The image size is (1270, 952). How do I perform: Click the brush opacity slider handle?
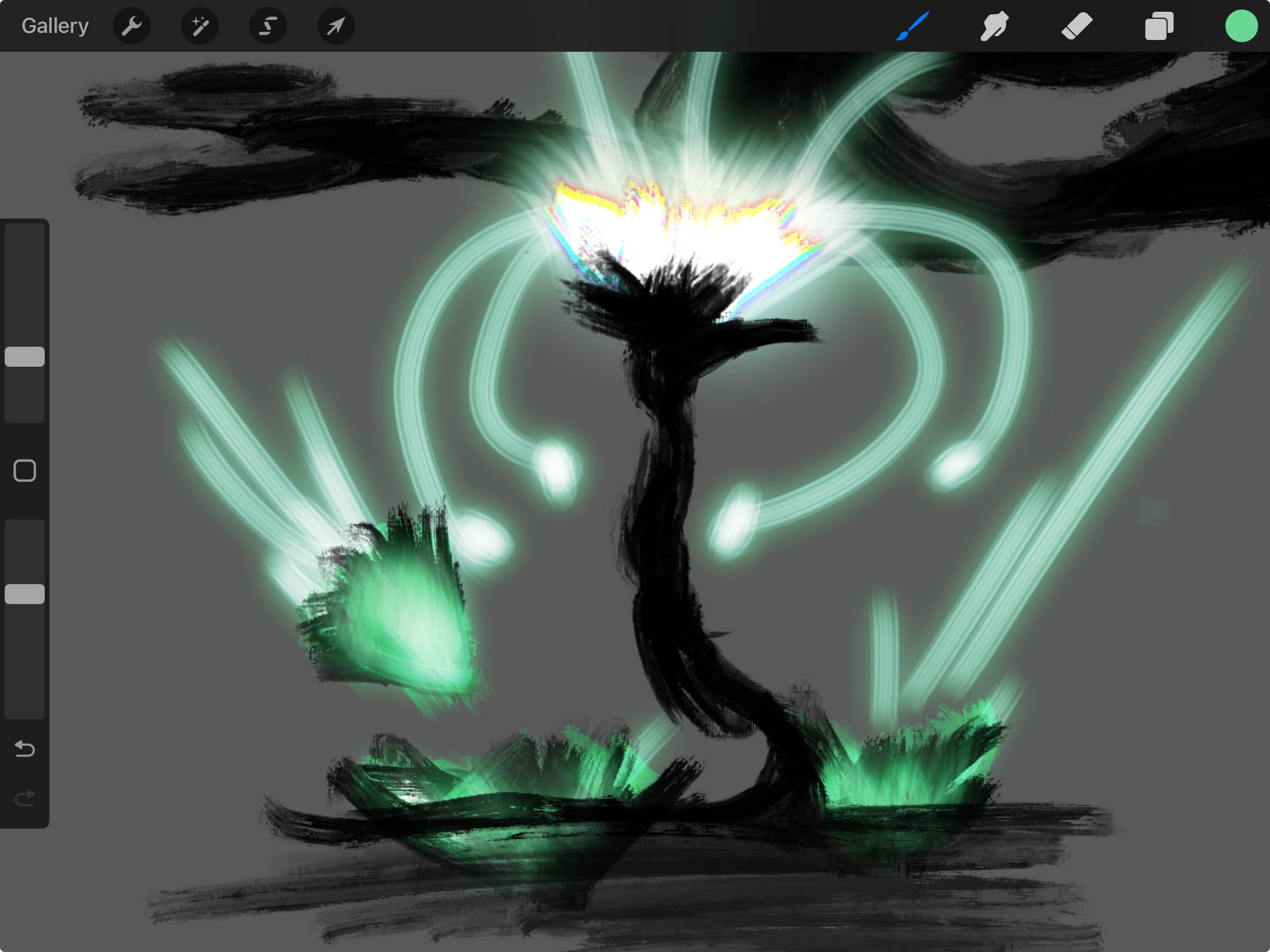[x=25, y=594]
